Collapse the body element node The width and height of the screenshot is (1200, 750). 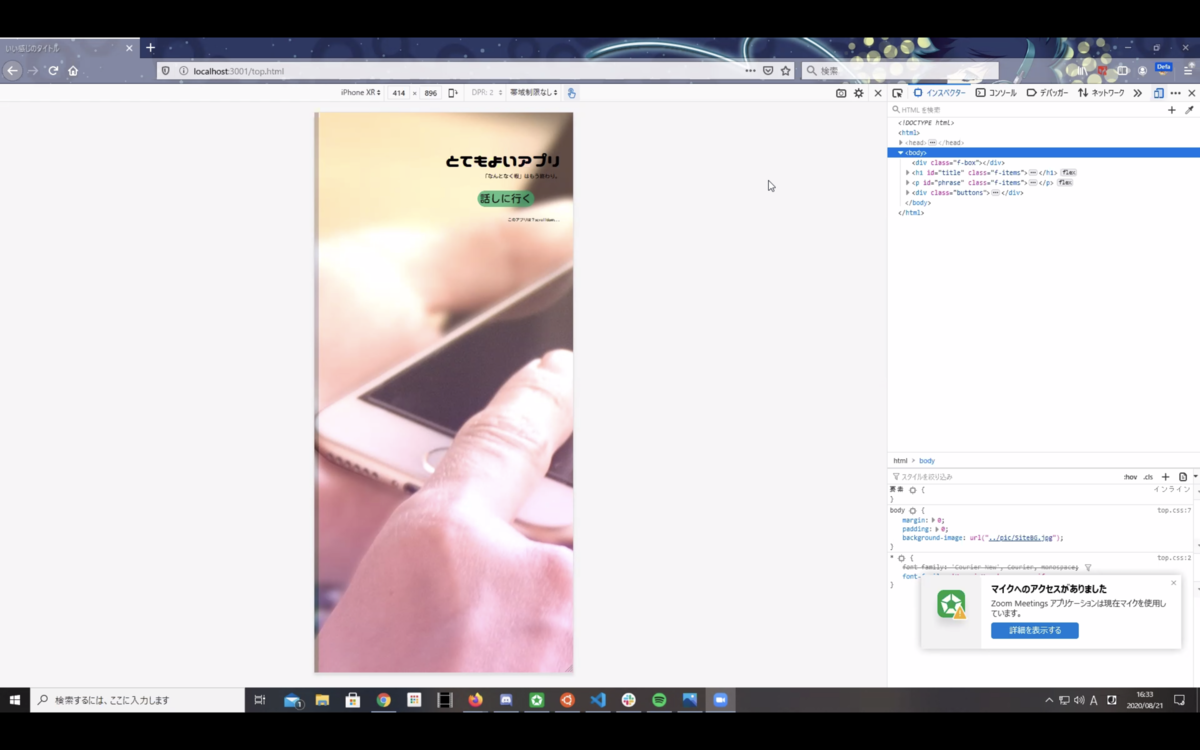pos(901,153)
